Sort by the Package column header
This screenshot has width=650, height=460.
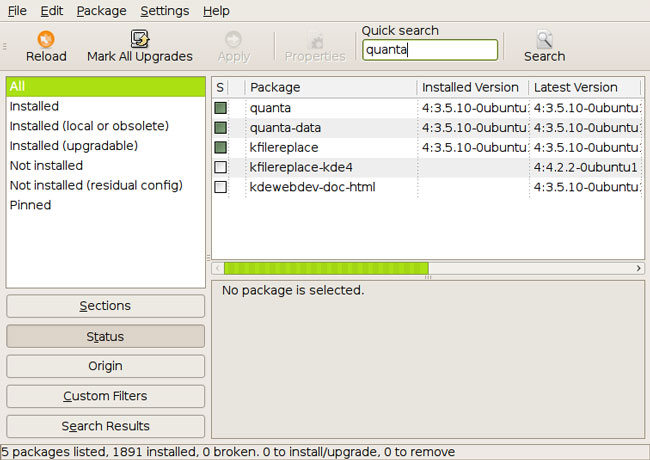point(331,87)
